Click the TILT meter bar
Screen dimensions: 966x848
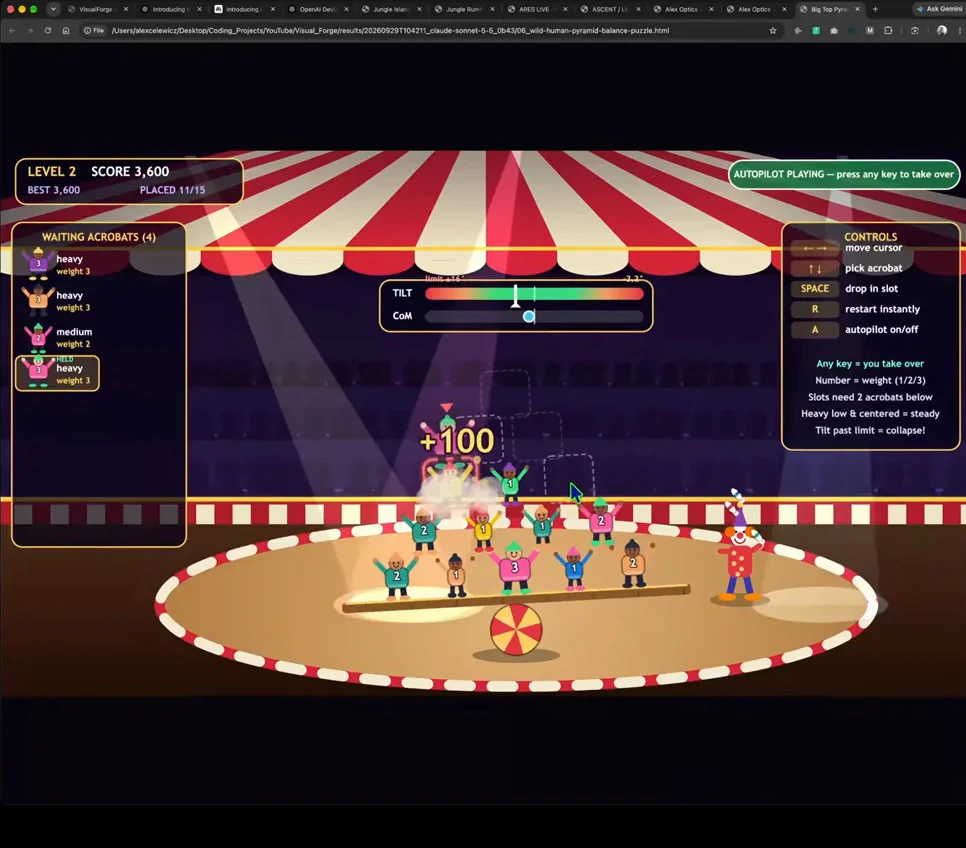pos(534,293)
